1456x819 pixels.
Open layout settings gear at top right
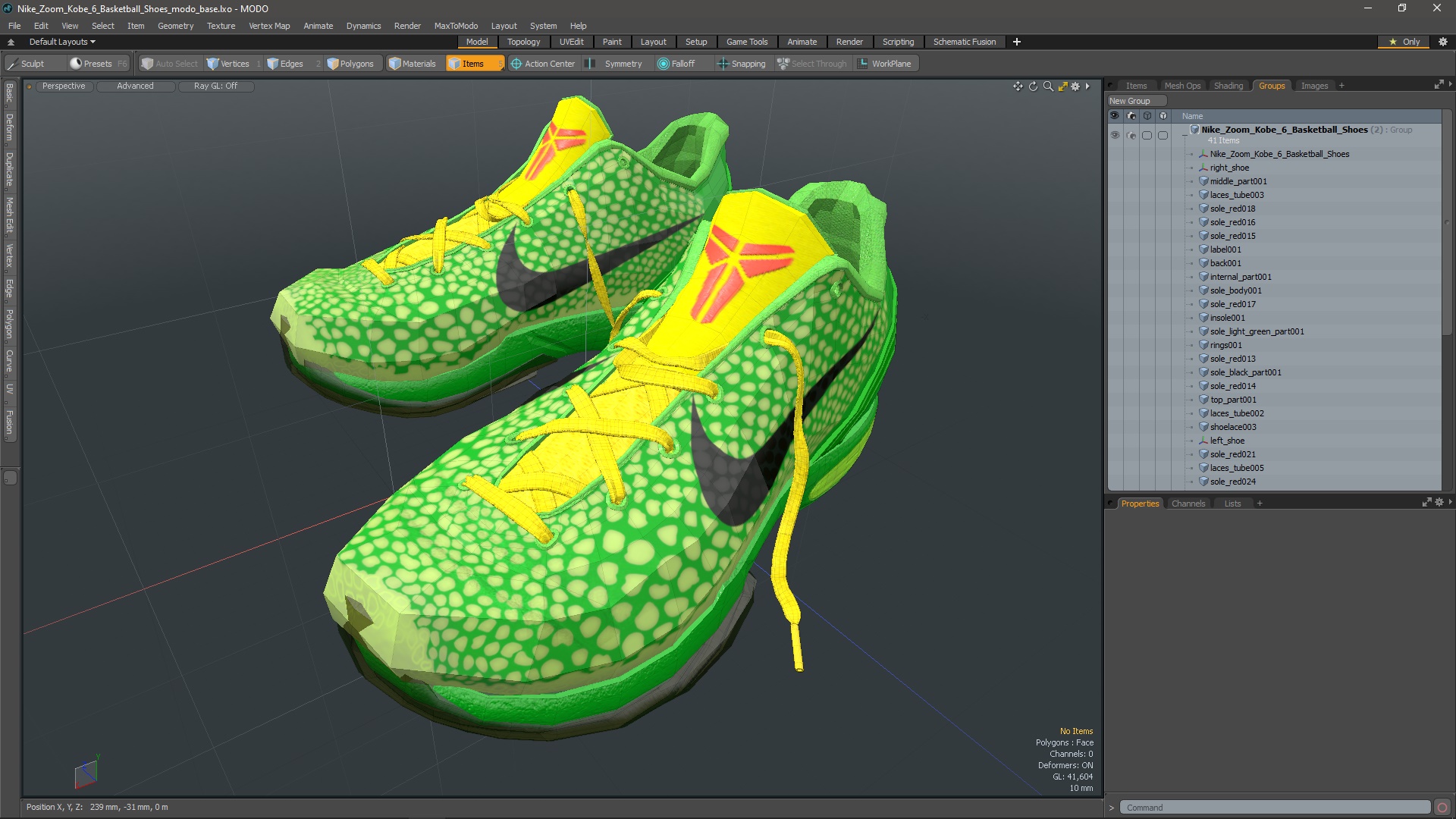pos(1443,42)
